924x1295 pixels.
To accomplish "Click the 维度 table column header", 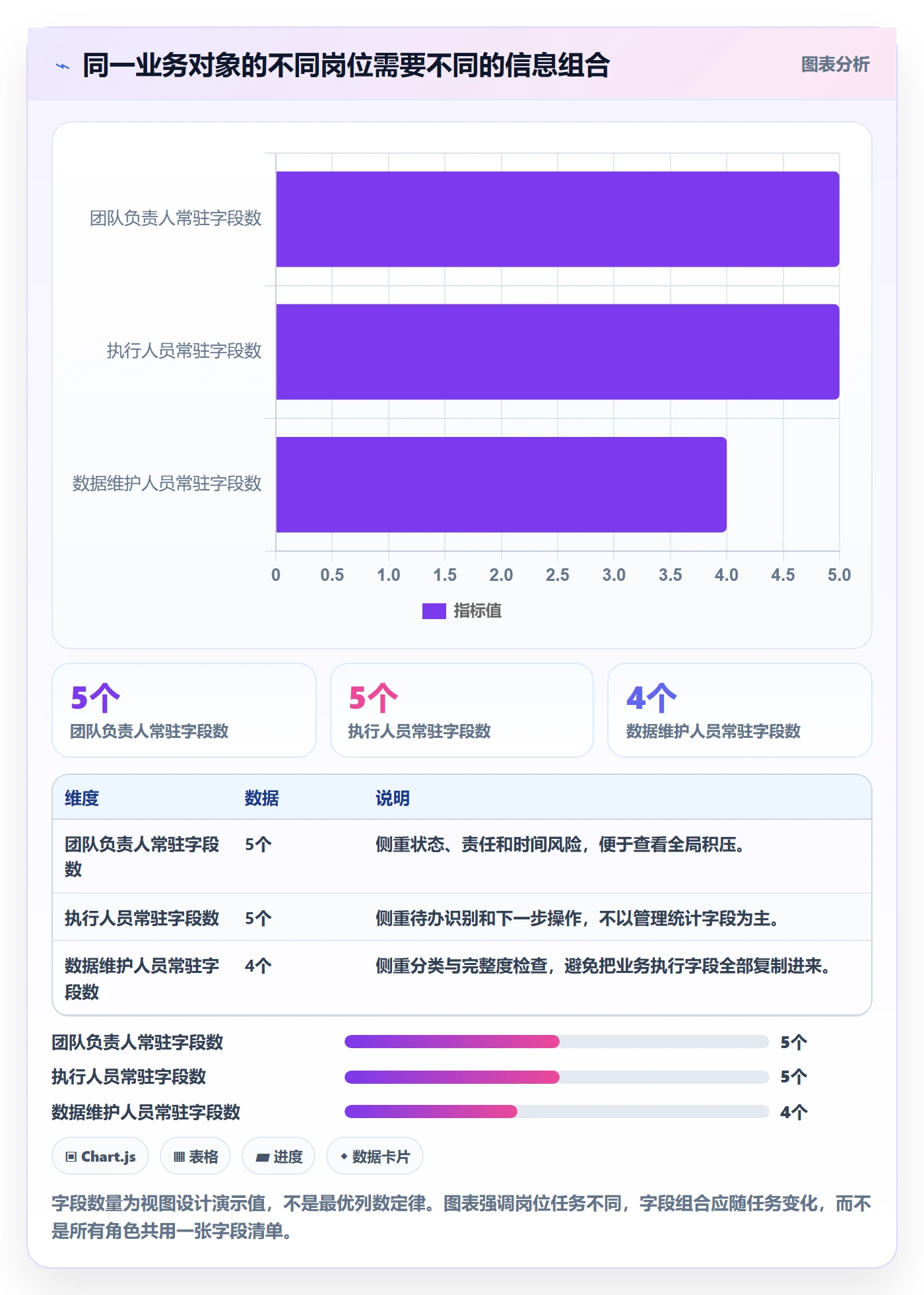I will point(82,798).
